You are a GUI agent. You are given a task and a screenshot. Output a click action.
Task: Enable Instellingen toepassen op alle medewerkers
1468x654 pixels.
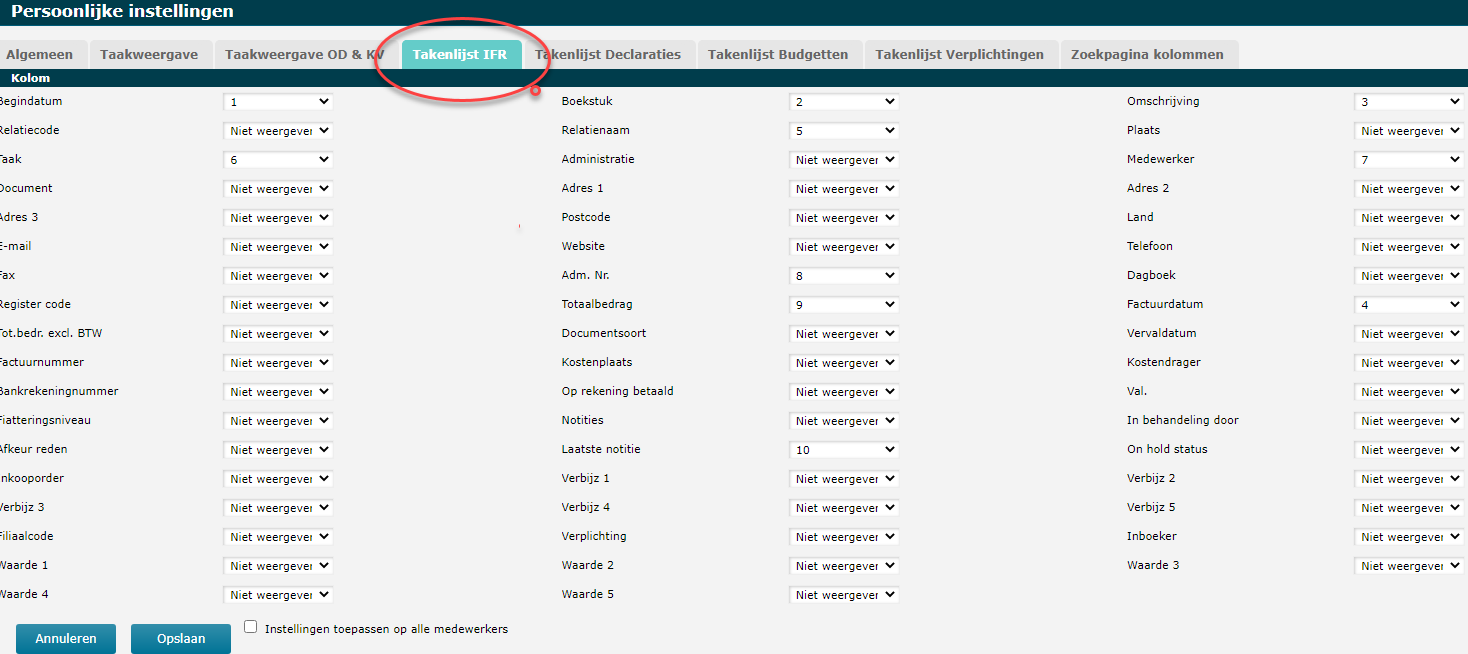pos(251,627)
